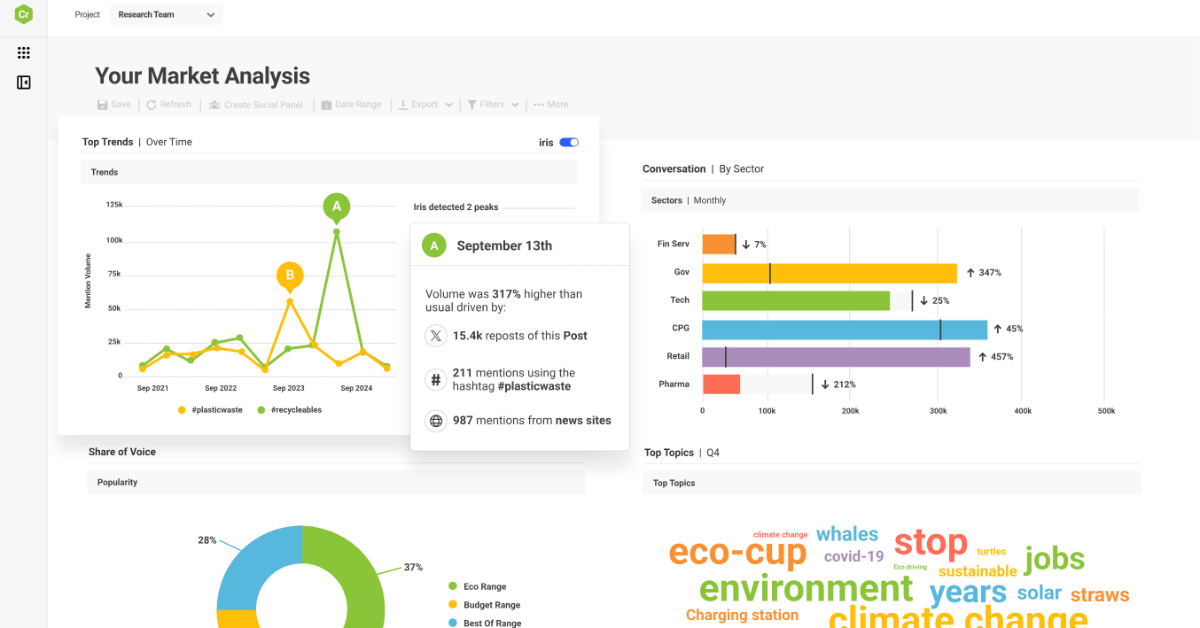Viewport: 1200px width, 628px height.
Task: Click 'whales' in word cloud
Action: click(x=847, y=534)
